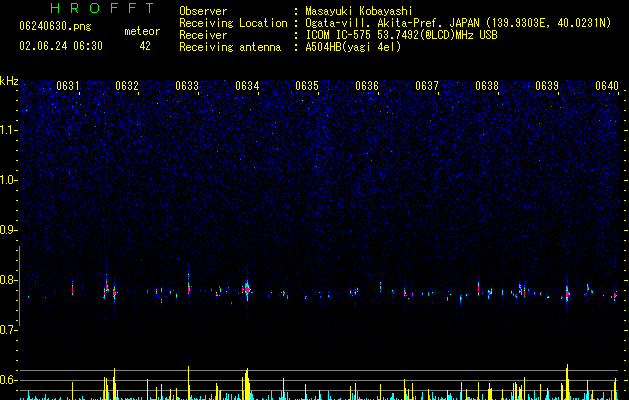The width and height of the screenshot is (629, 400).
Task: Select receiver text ICOM IC-575 53.7492 MHz USB
Action: (x=402, y=35)
